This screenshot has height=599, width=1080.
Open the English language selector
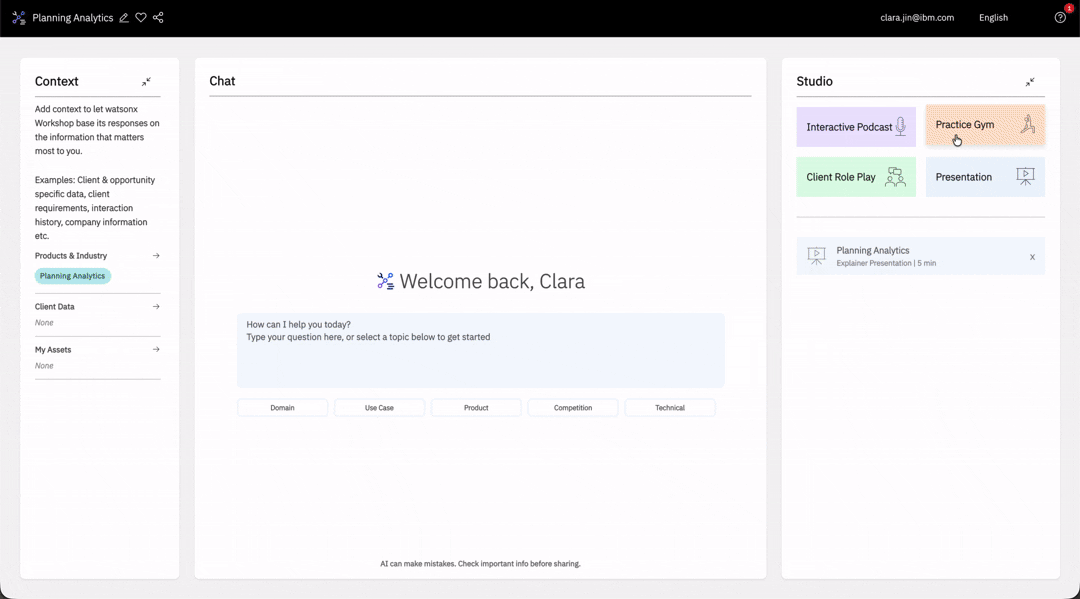[x=993, y=18]
